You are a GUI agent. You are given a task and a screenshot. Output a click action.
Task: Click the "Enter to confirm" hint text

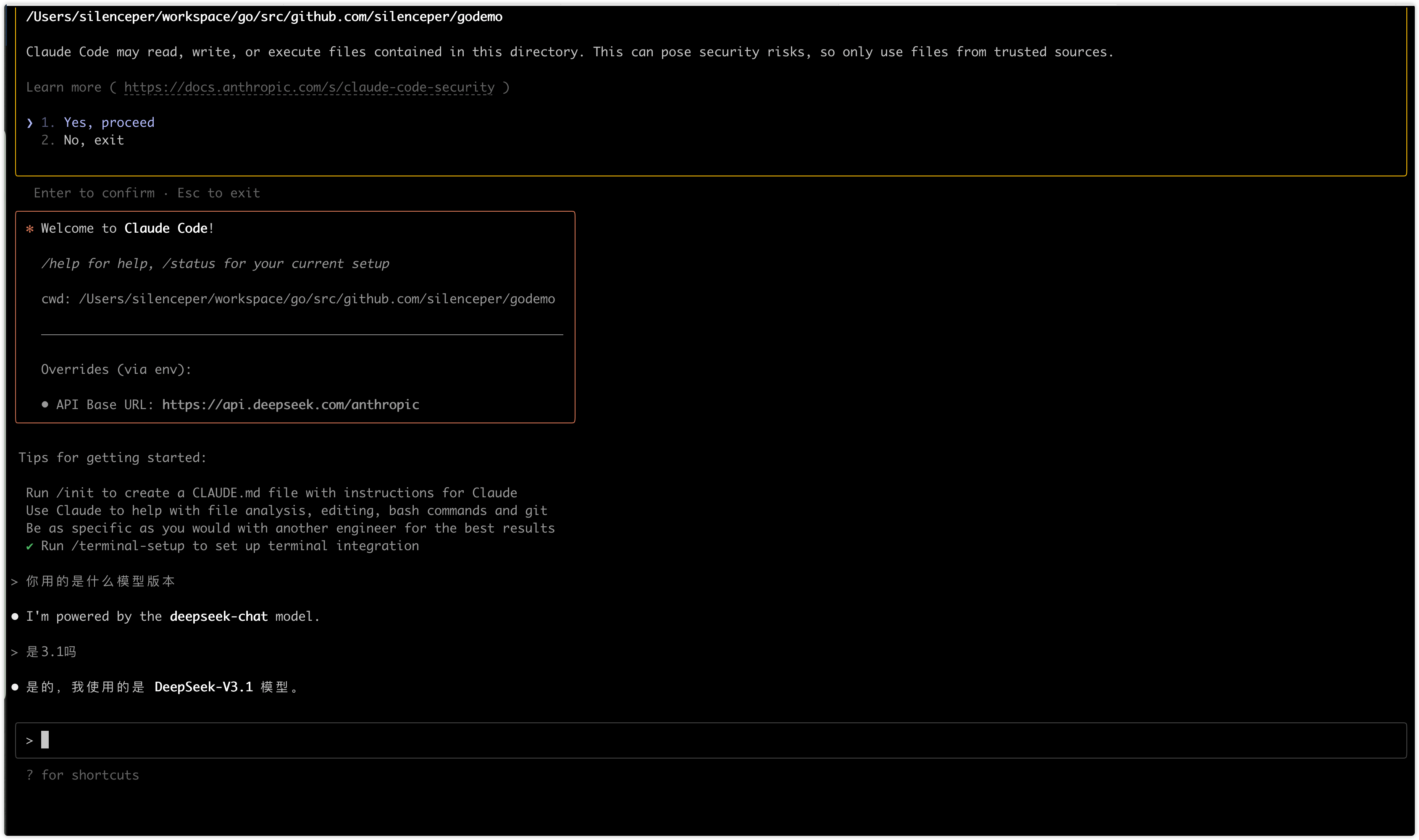tap(94, 193)
